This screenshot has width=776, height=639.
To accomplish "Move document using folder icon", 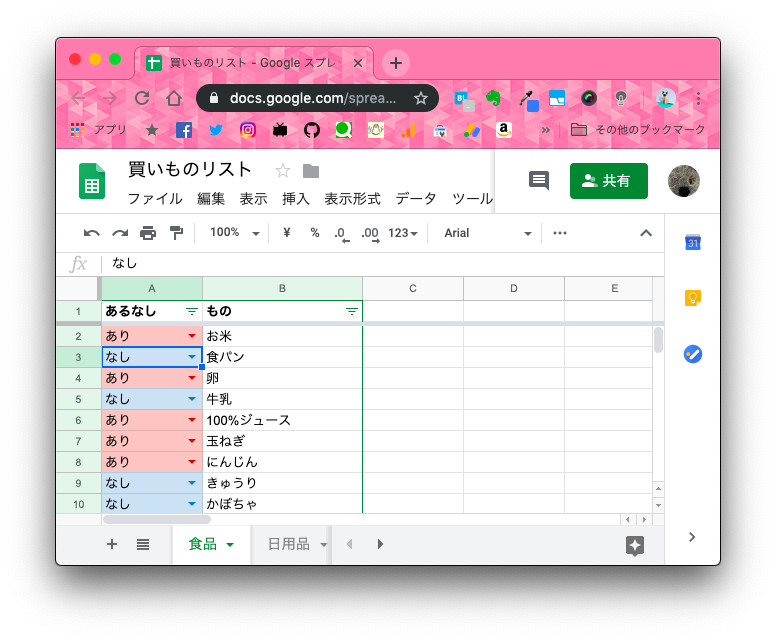I will 311,171.
